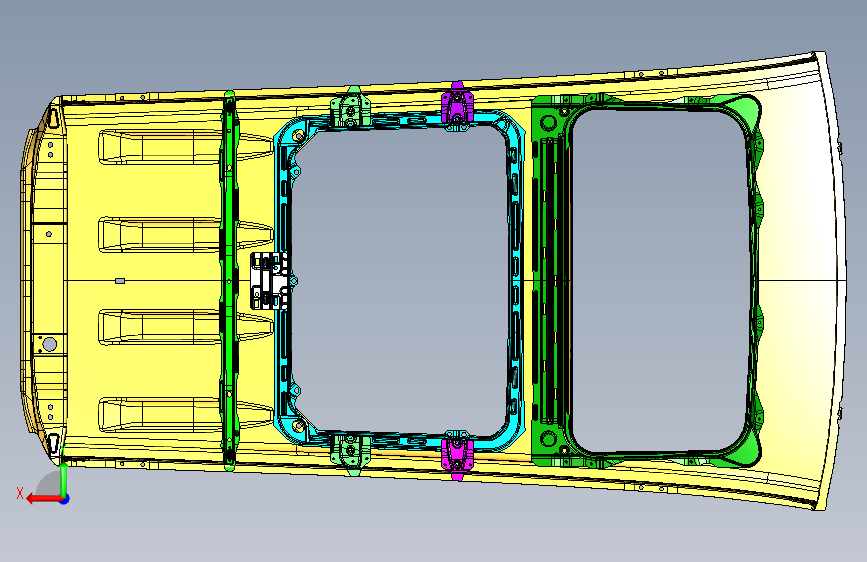Select the small gray rectangle on roof centerline
The width and height of the screenshot is (867, 562).
click(x=120, y=281)
